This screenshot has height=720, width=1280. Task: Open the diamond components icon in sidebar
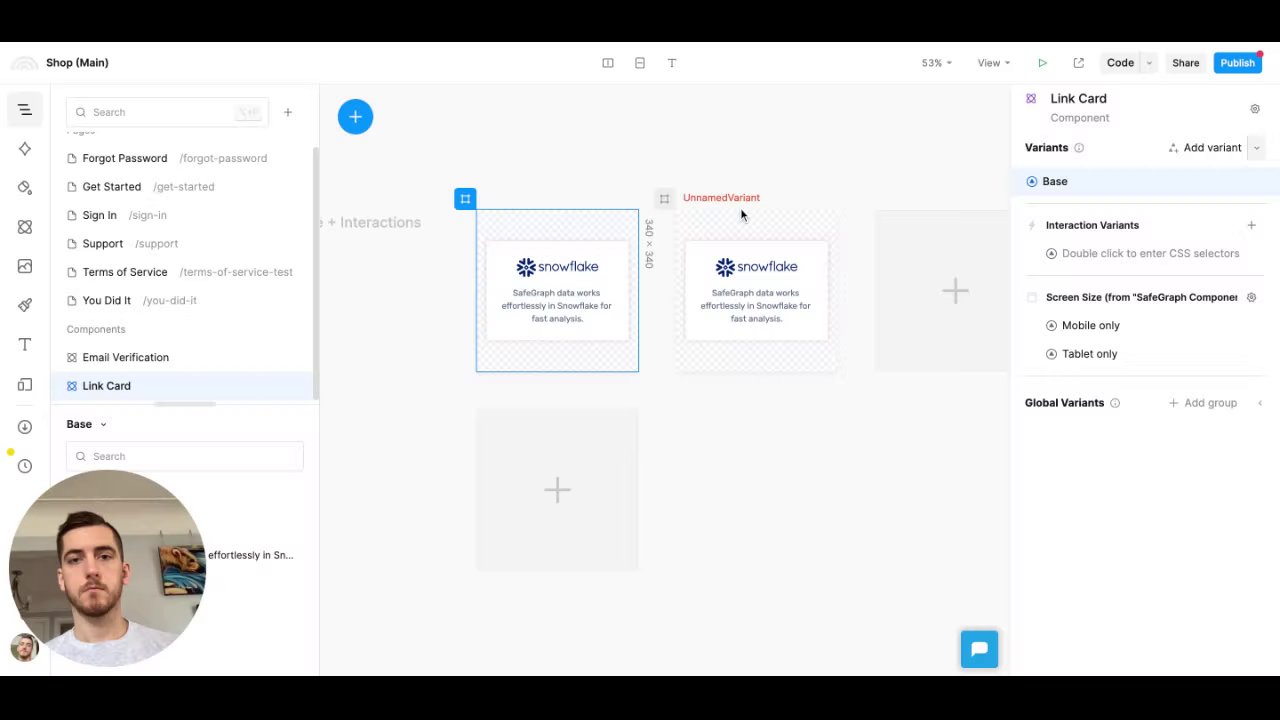pos(25,149)
